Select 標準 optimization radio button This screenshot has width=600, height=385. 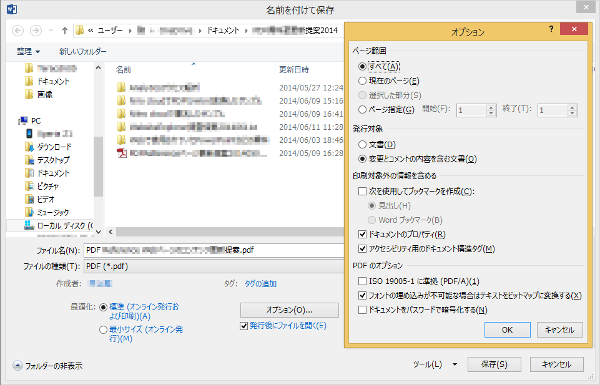coord(103,307)
